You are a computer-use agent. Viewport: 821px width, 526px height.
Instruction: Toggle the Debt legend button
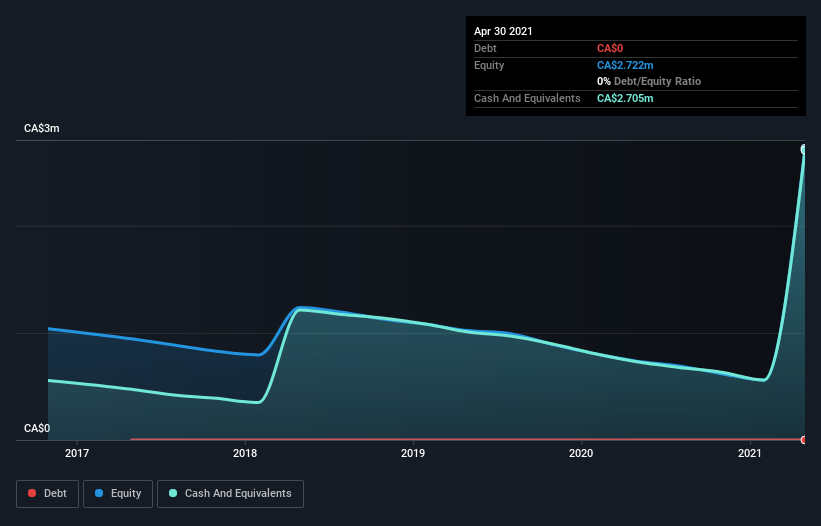(47, 494)
